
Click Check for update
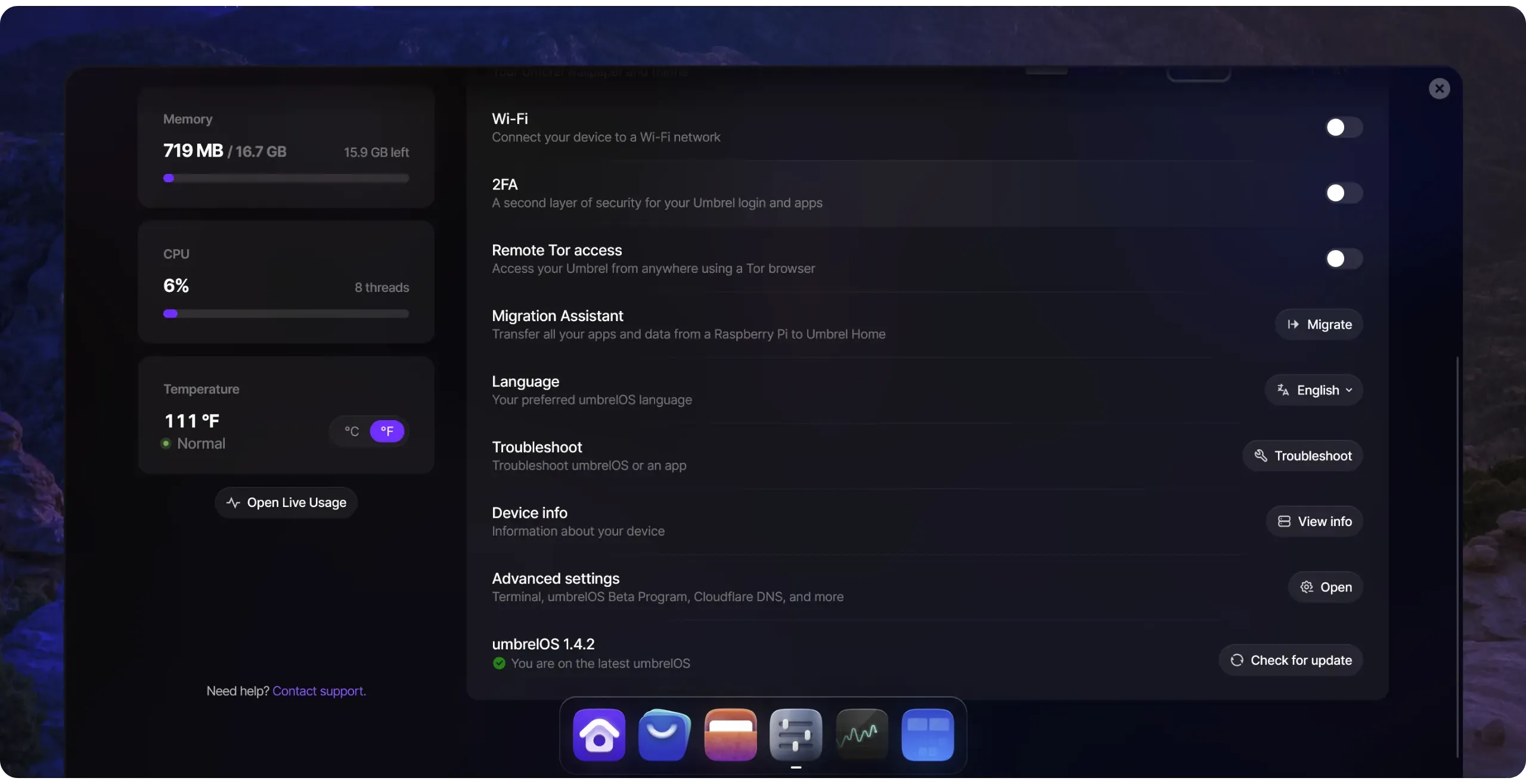tap(1291, 660)
